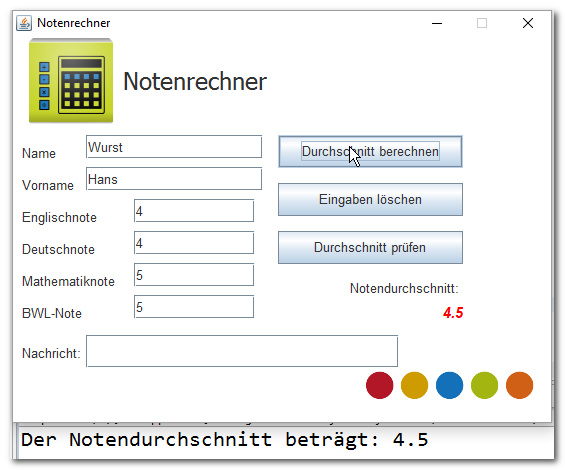Click into the Deutschnote input field

tap(194, 243)
